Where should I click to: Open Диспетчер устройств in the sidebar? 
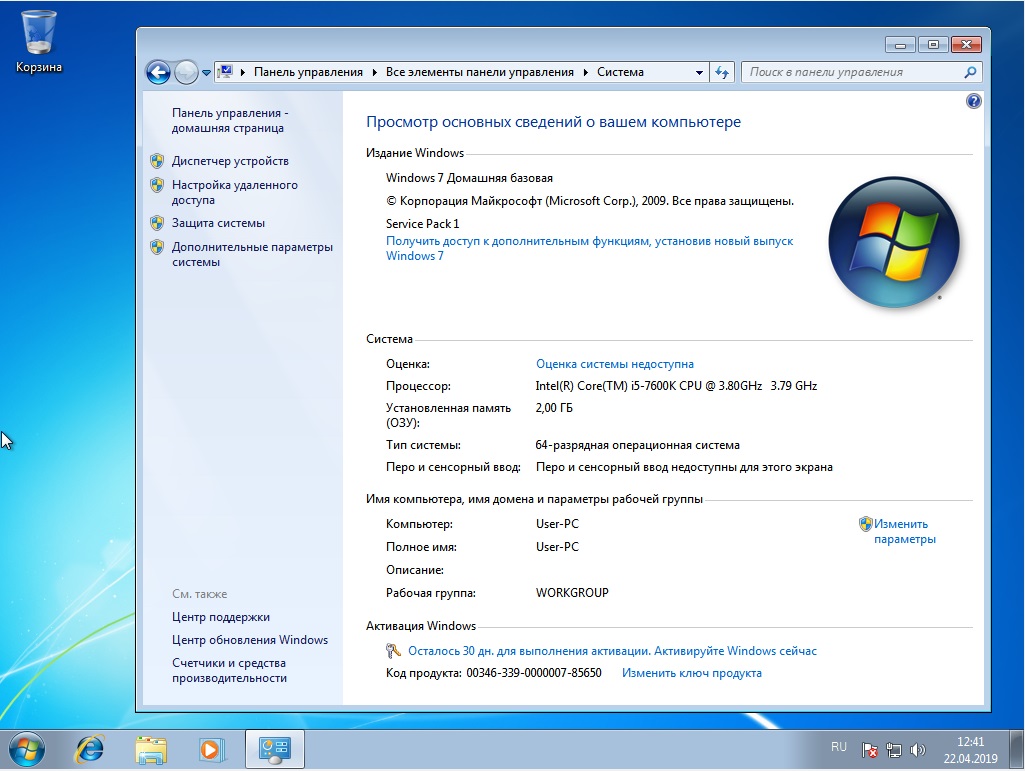230,161
